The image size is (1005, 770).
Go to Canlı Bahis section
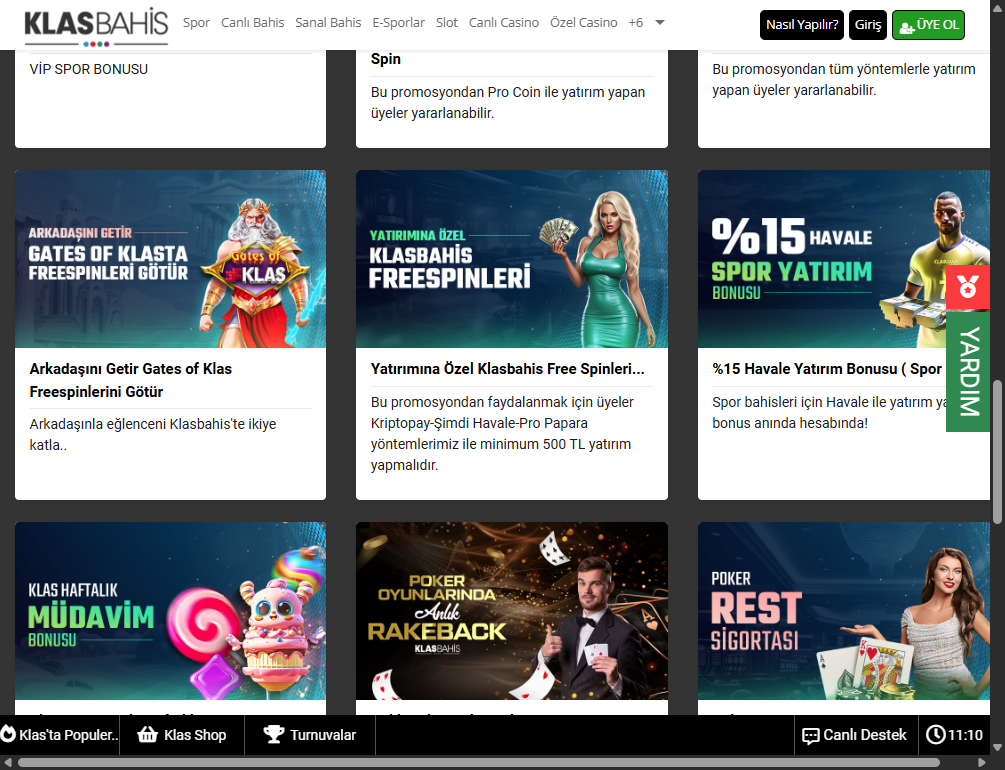(x=252, y=23)
